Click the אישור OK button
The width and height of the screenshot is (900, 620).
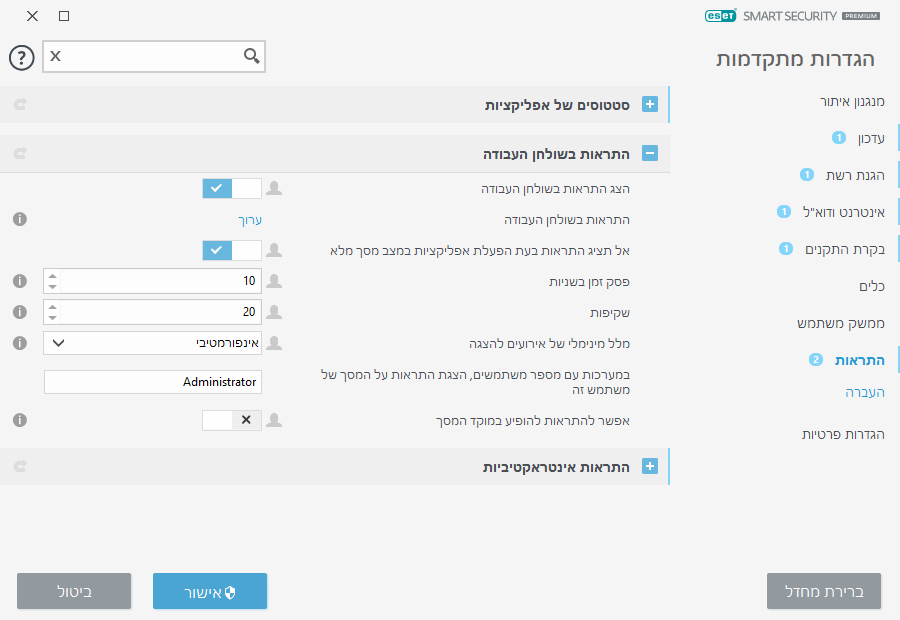click(x=210, y=591)
